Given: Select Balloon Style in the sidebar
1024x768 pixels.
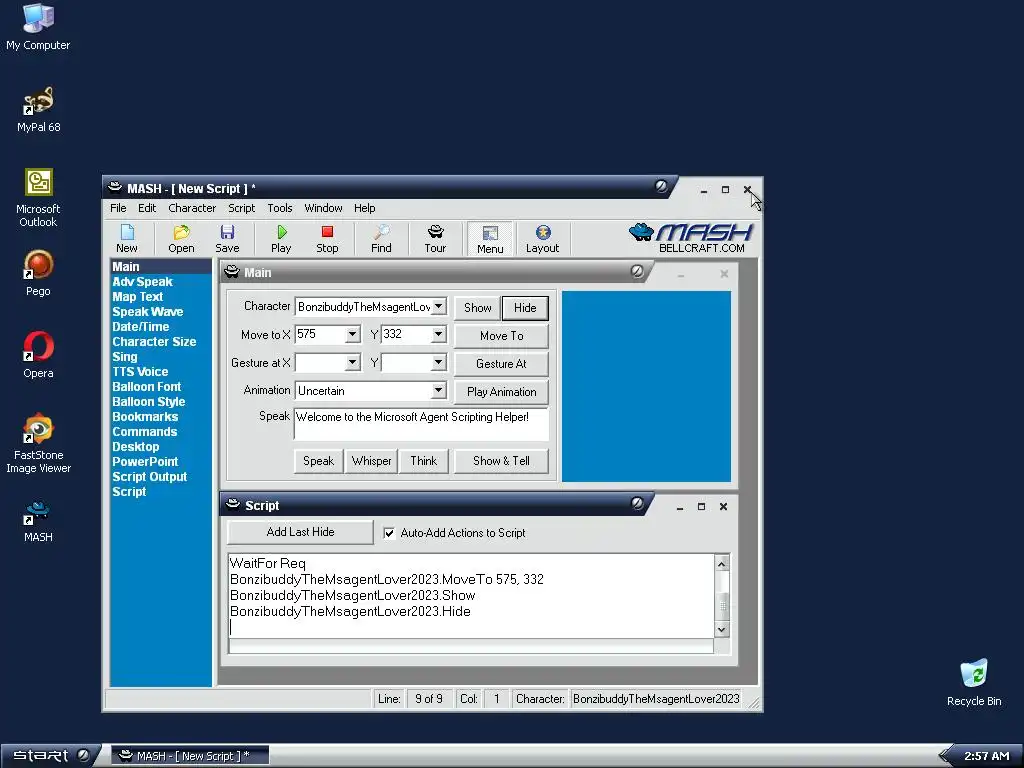Looking at the screenshot, I should (x=149, y=402).
